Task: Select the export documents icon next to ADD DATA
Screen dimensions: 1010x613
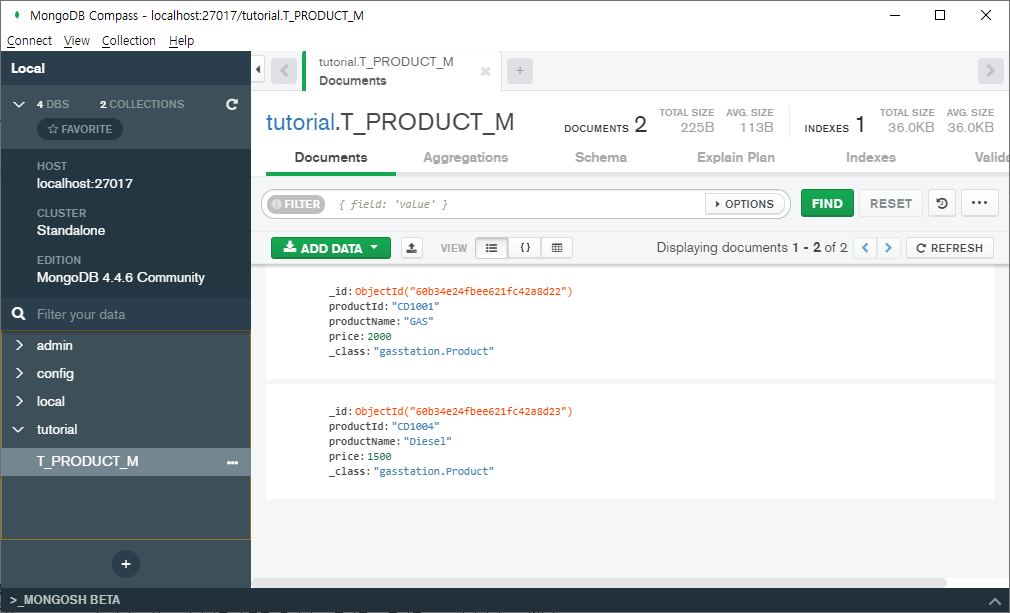Action: pyautogui.click(x=411, y=247)
